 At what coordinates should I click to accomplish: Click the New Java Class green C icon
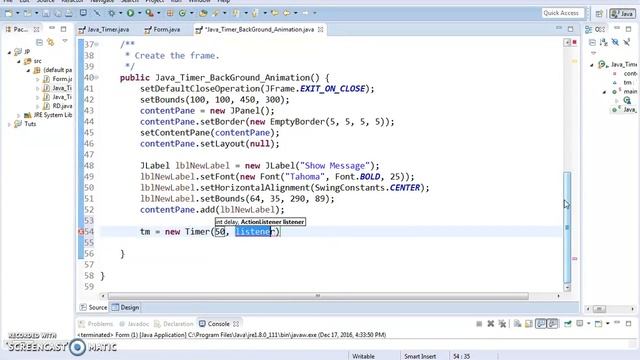point(182,13)
